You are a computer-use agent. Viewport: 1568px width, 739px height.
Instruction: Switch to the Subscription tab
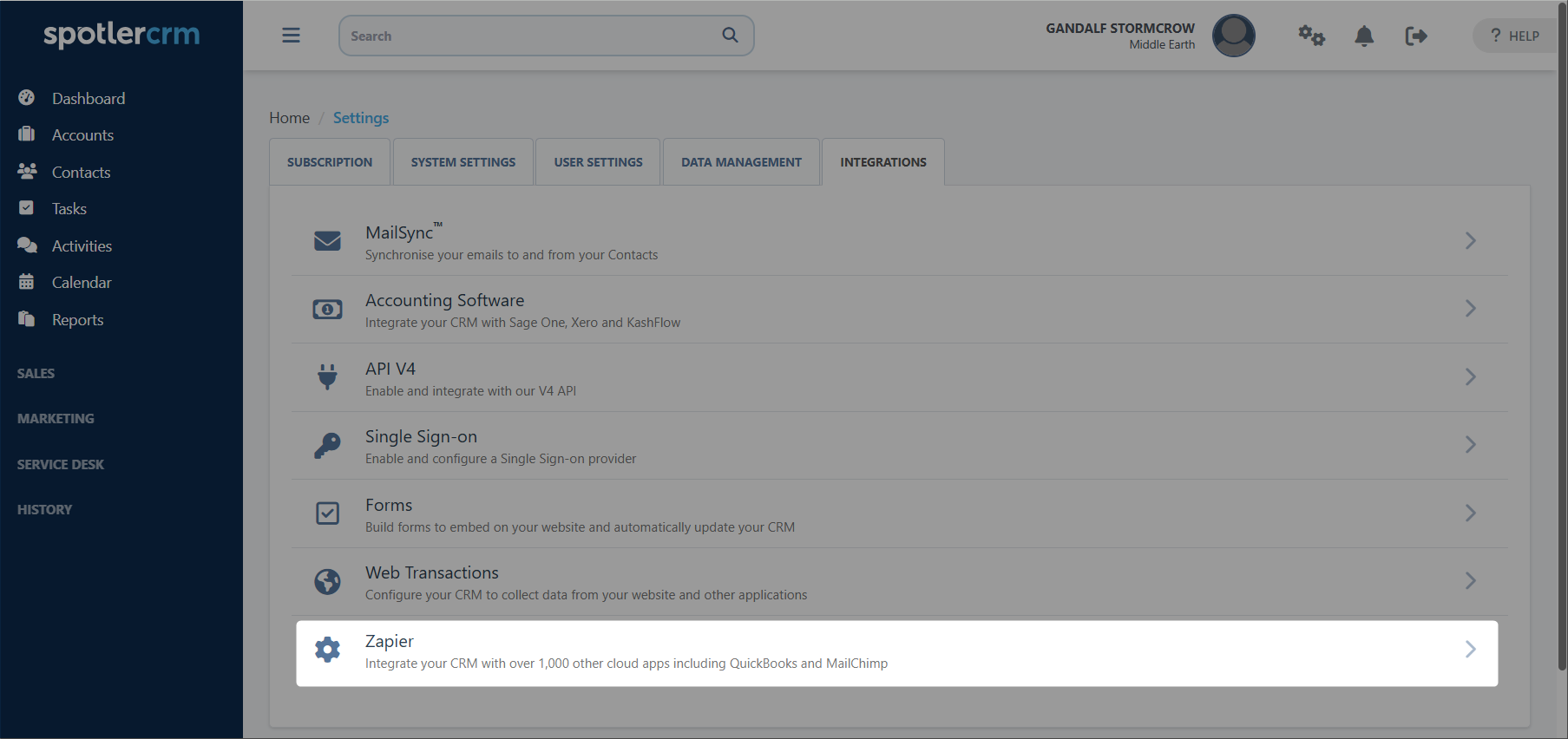[x=330, y=162]
